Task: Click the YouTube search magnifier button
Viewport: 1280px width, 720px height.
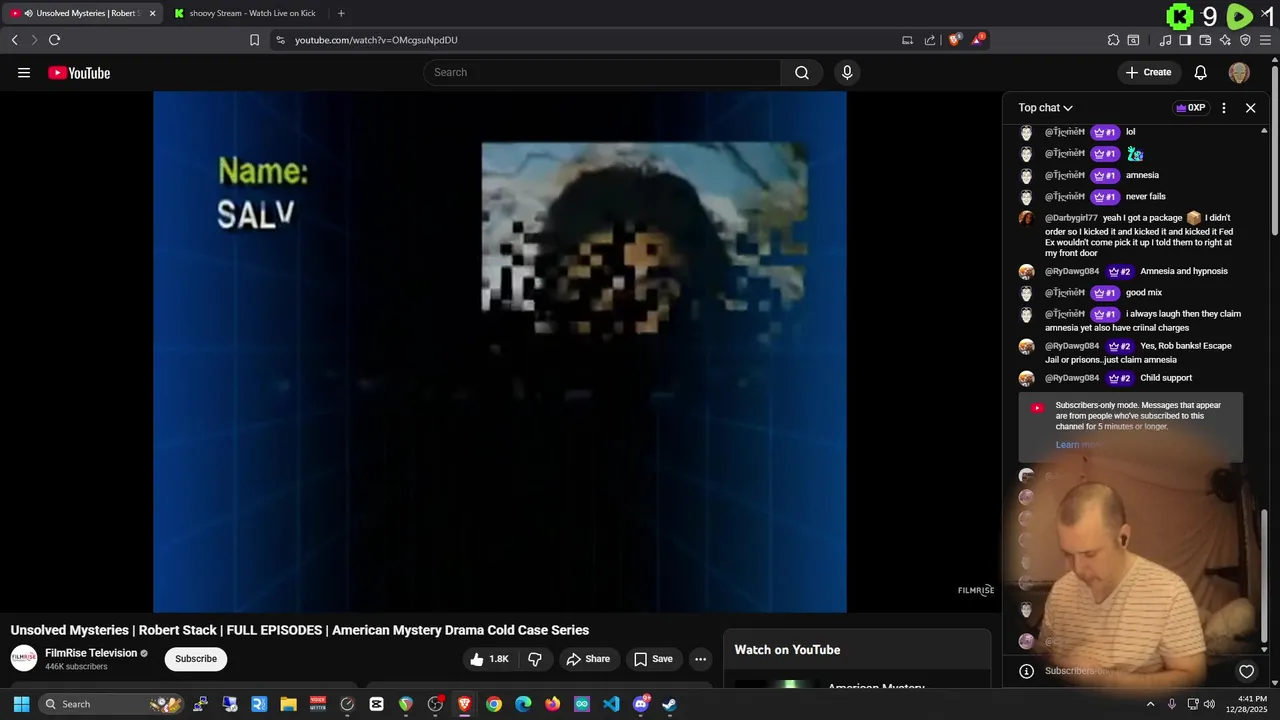Action: (802, 72)
